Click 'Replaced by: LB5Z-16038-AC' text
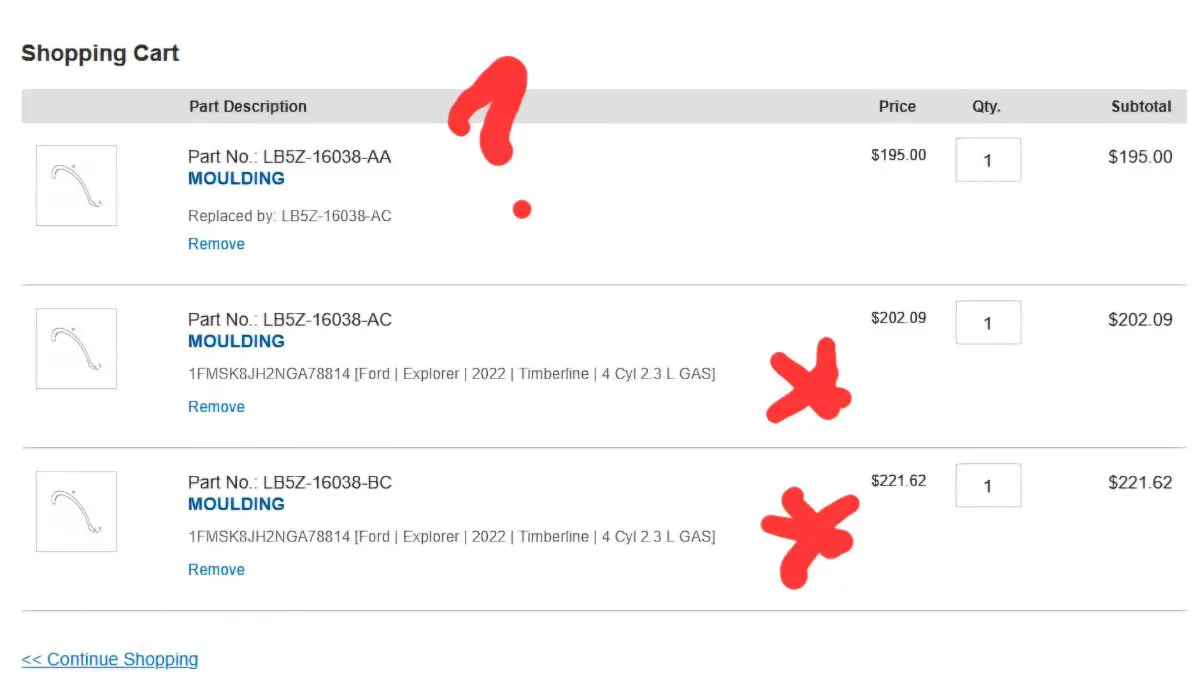Viewport: 1200px width, 682px height. (x=290, y=216)
